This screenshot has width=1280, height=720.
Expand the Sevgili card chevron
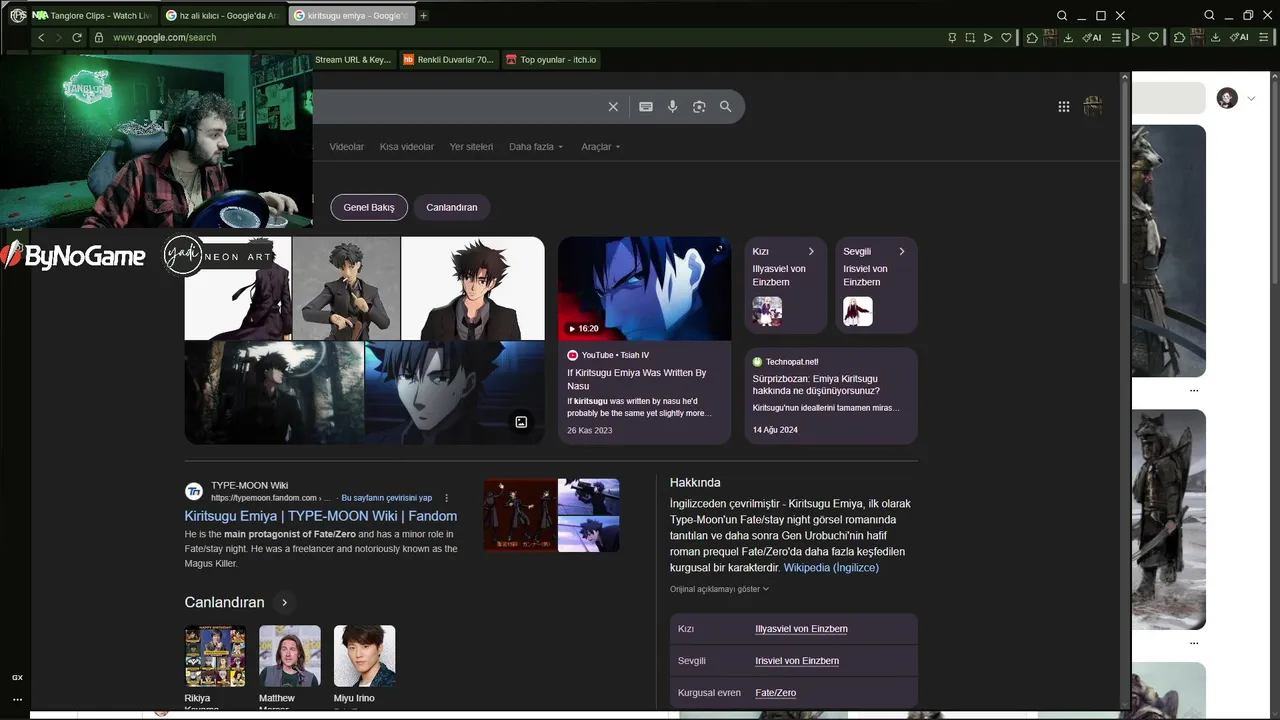coord(902,251)
